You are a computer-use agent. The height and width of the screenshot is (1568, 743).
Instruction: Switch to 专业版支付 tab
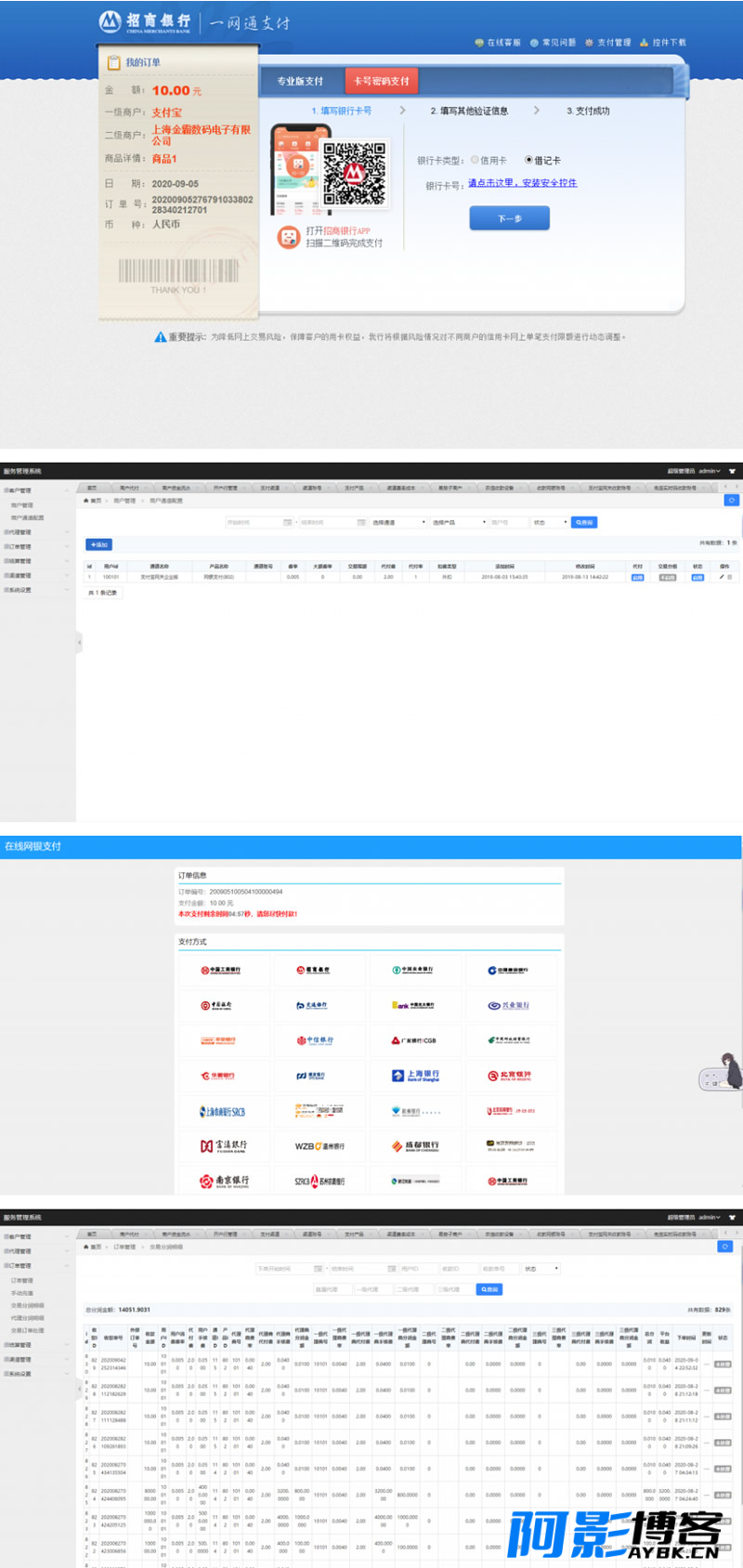pyautogui.click(x=300, y=81)
